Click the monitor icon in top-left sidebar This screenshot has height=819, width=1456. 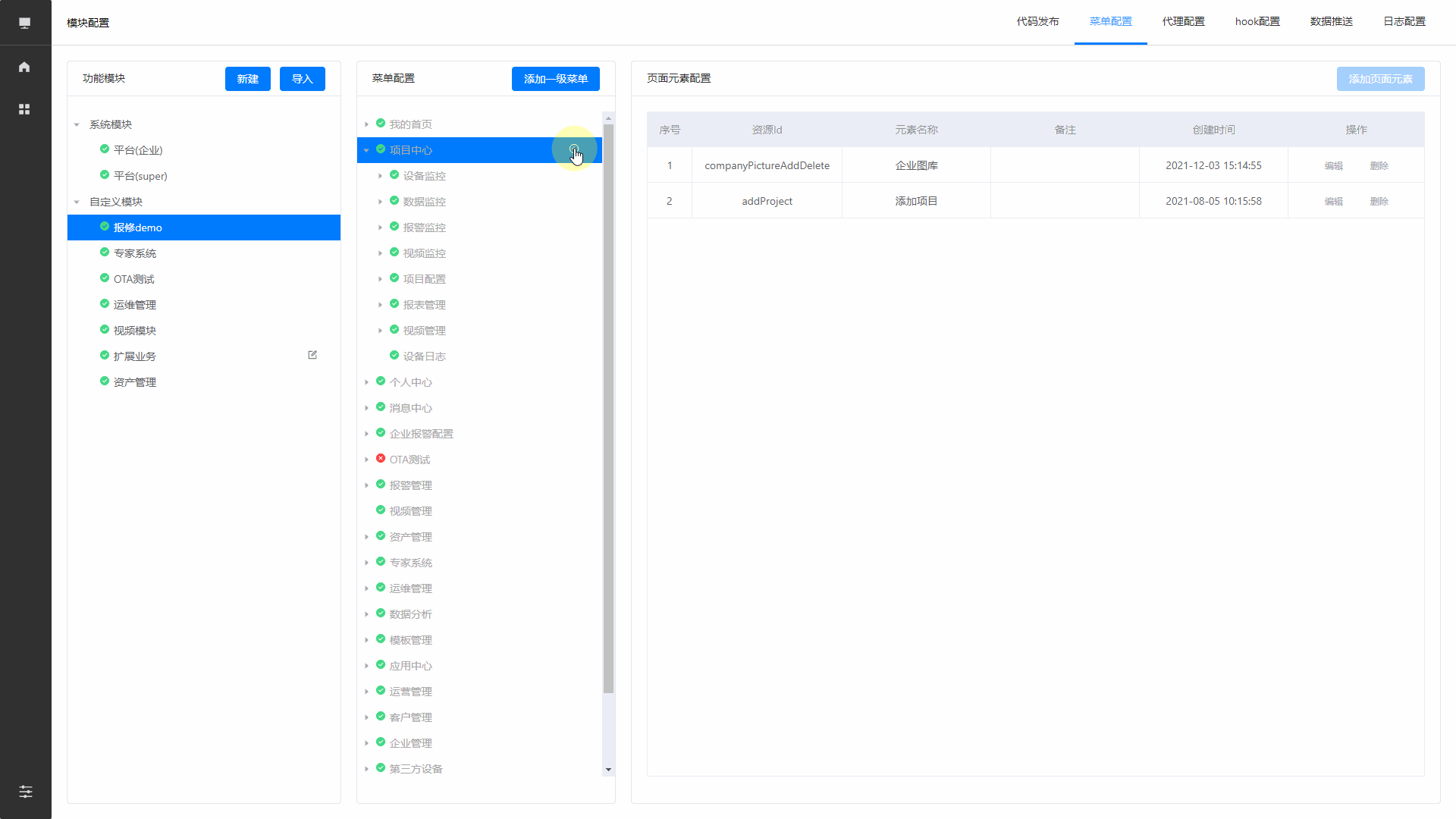click(x=24, y=23)
